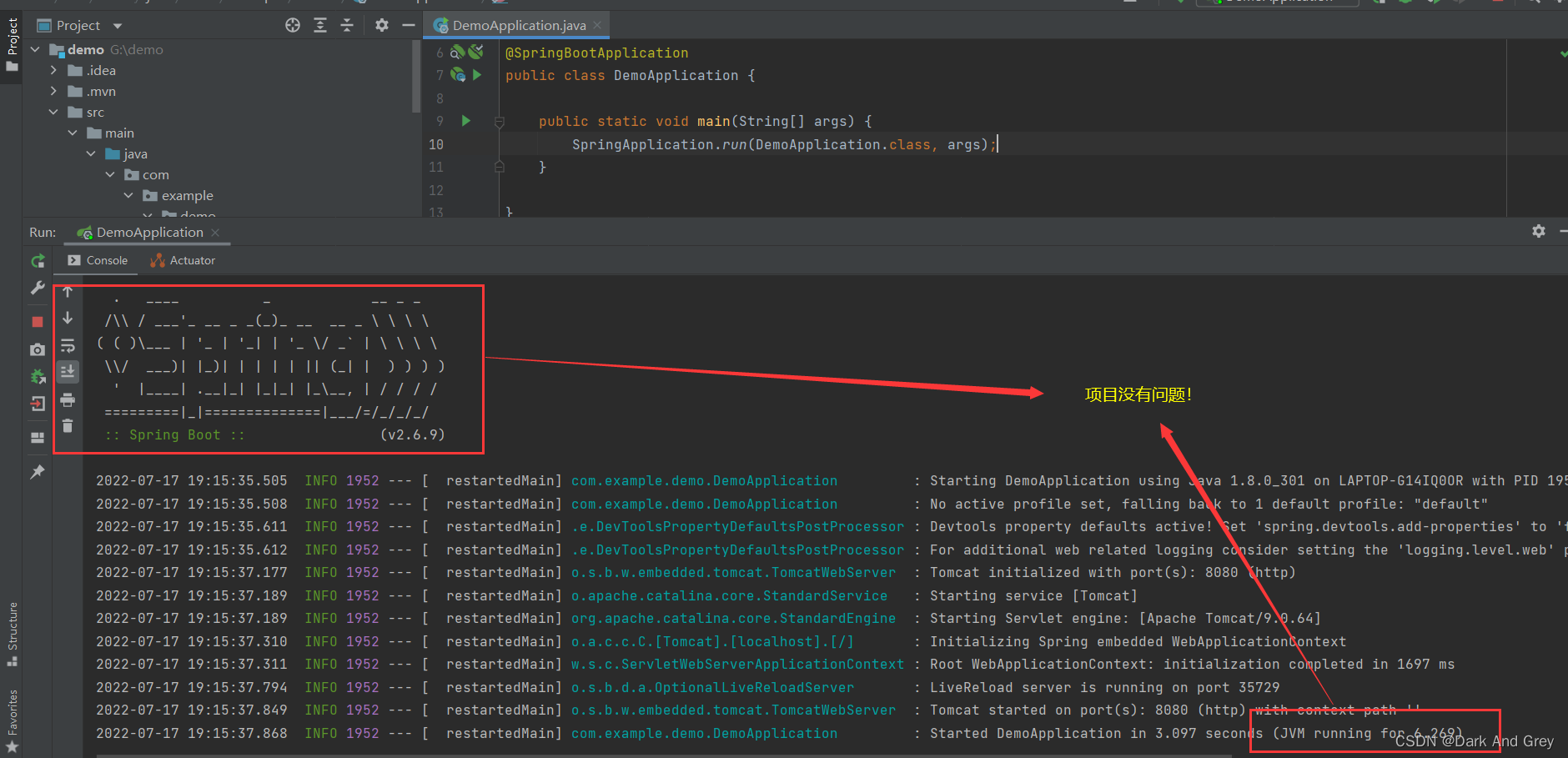Click run arrow next to class DemoApplication
Image resolution: width=1568 pixels, height=758 pixels.
pyautogui.click(x=477, y=74)
